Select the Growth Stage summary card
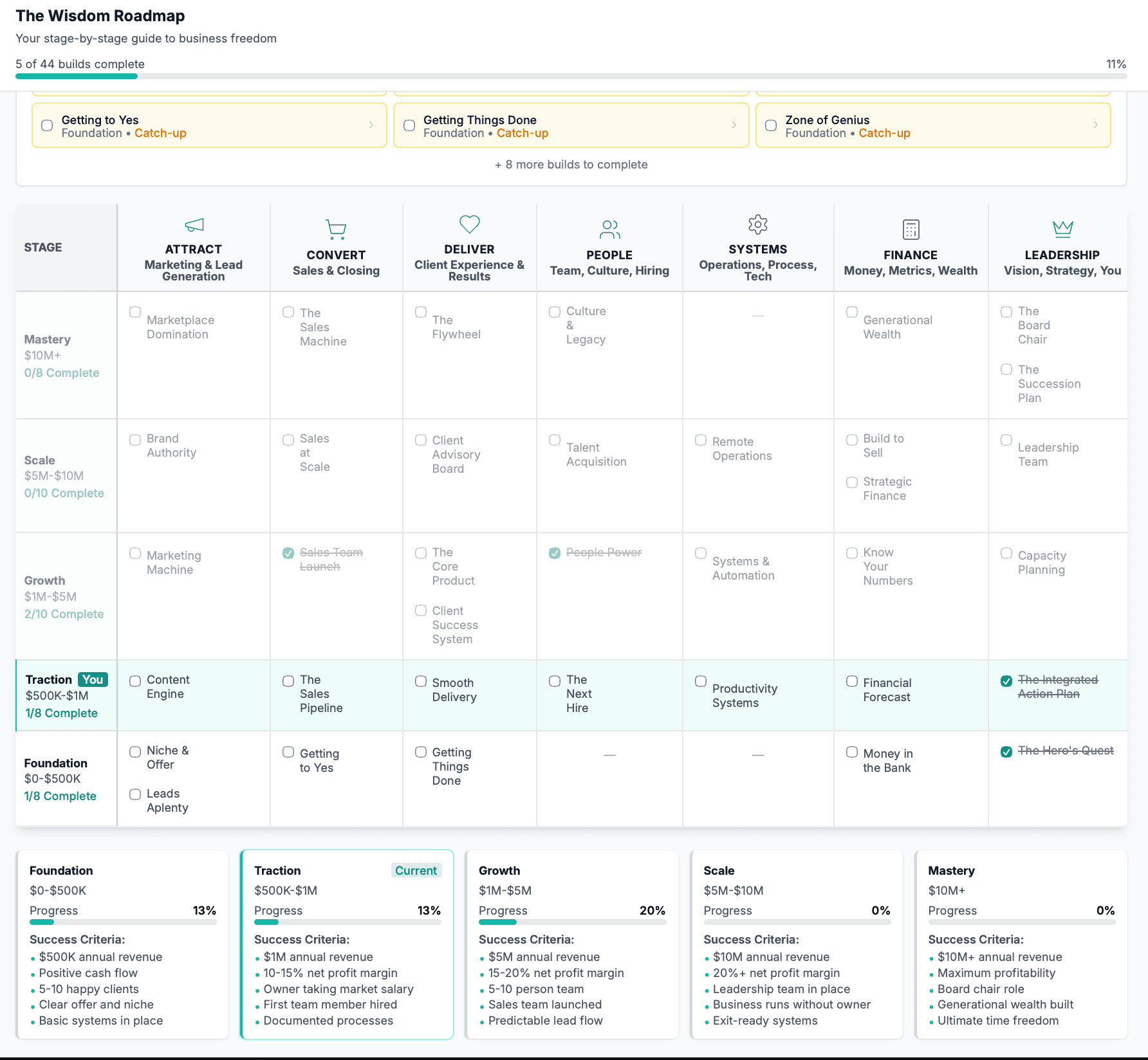The width and height of the screenshot is (1148, 1060). coord(572,944)
